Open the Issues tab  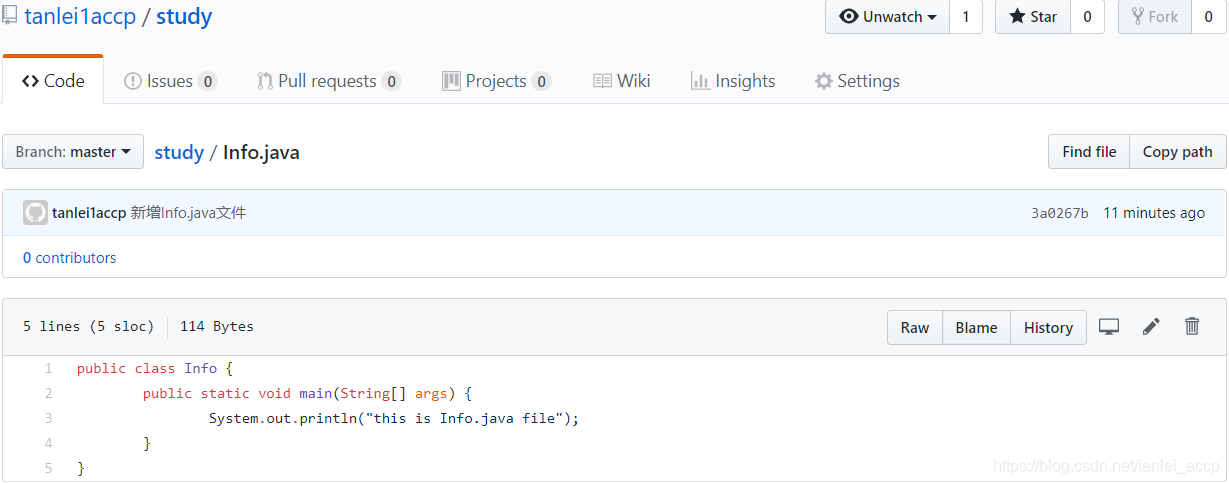click(170, 81)
